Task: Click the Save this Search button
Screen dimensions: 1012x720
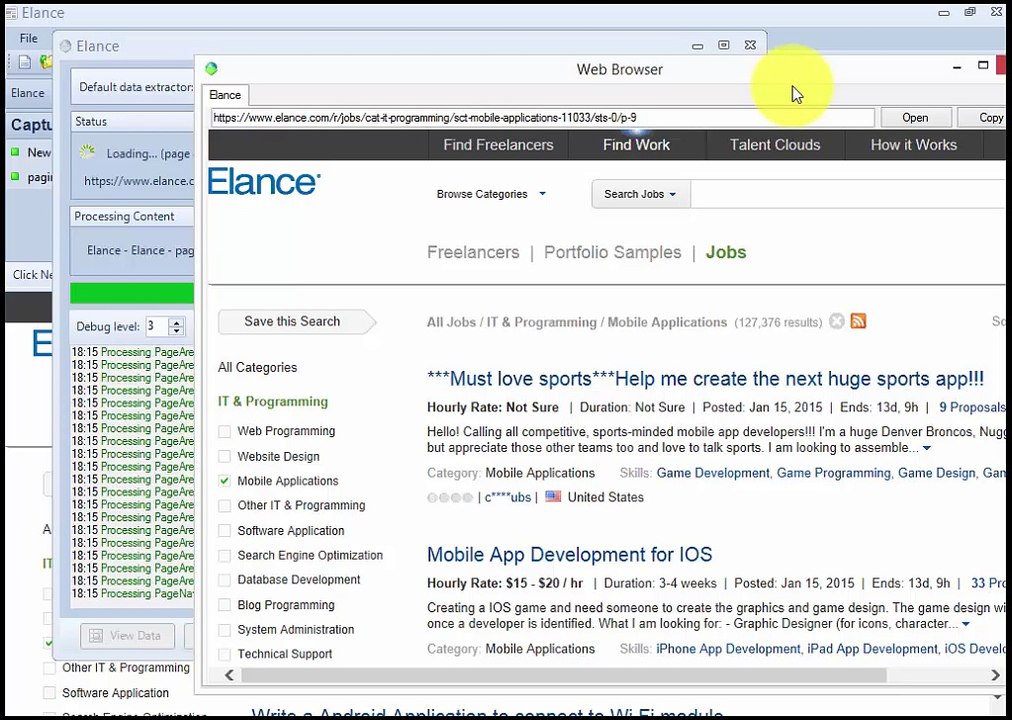Action: pyautogui.click(x=292, y=321)
